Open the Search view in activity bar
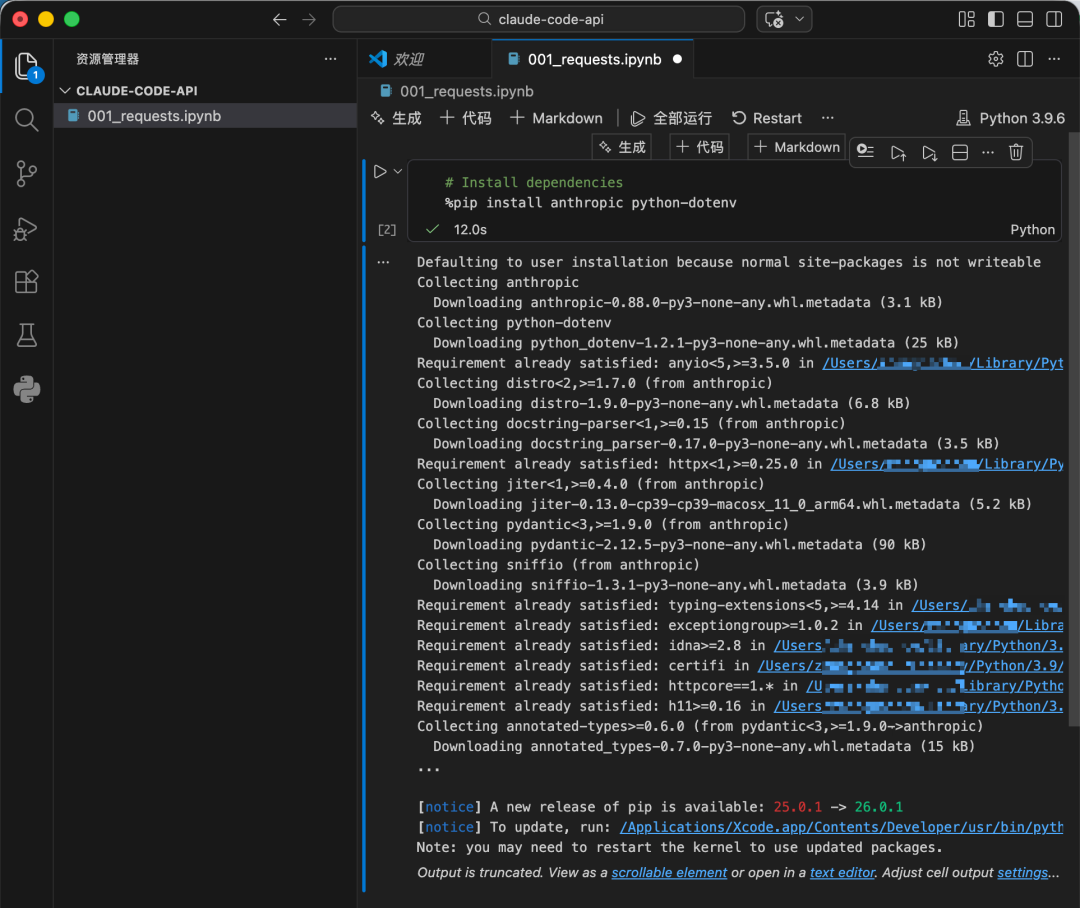The width and height of the screenshot is (1080, 908). (26, 120)
